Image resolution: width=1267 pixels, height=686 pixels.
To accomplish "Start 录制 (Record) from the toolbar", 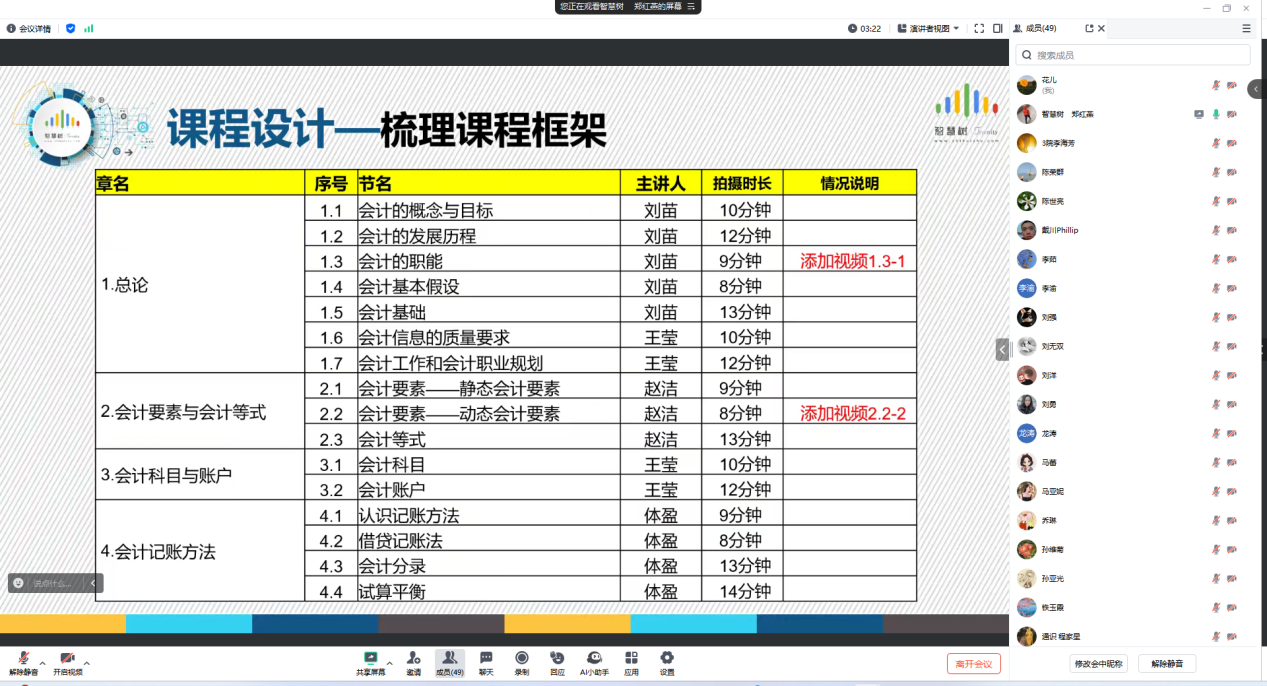I will [x=522, y=662].
